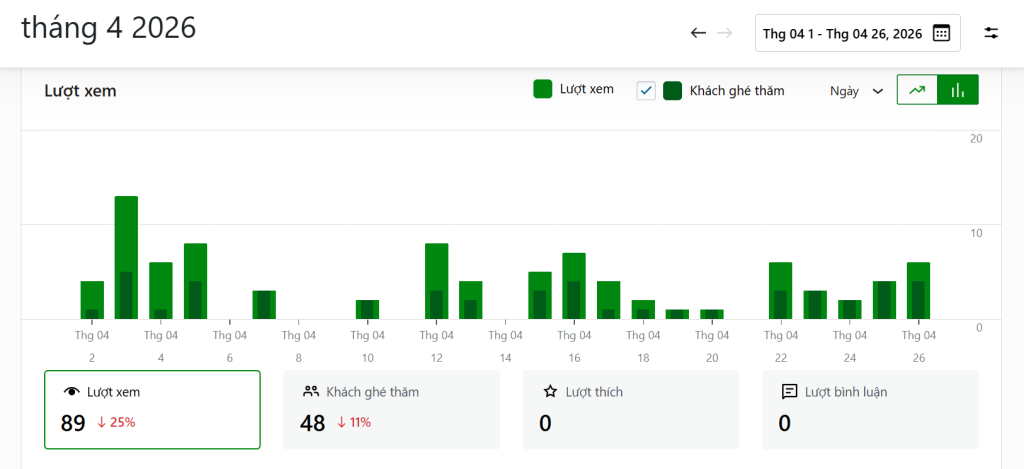Open the Ngày period dropdown
Image resolution: width=1024 pixels, height=469 pixels.
pyautogui.click(x=856, y=91)
